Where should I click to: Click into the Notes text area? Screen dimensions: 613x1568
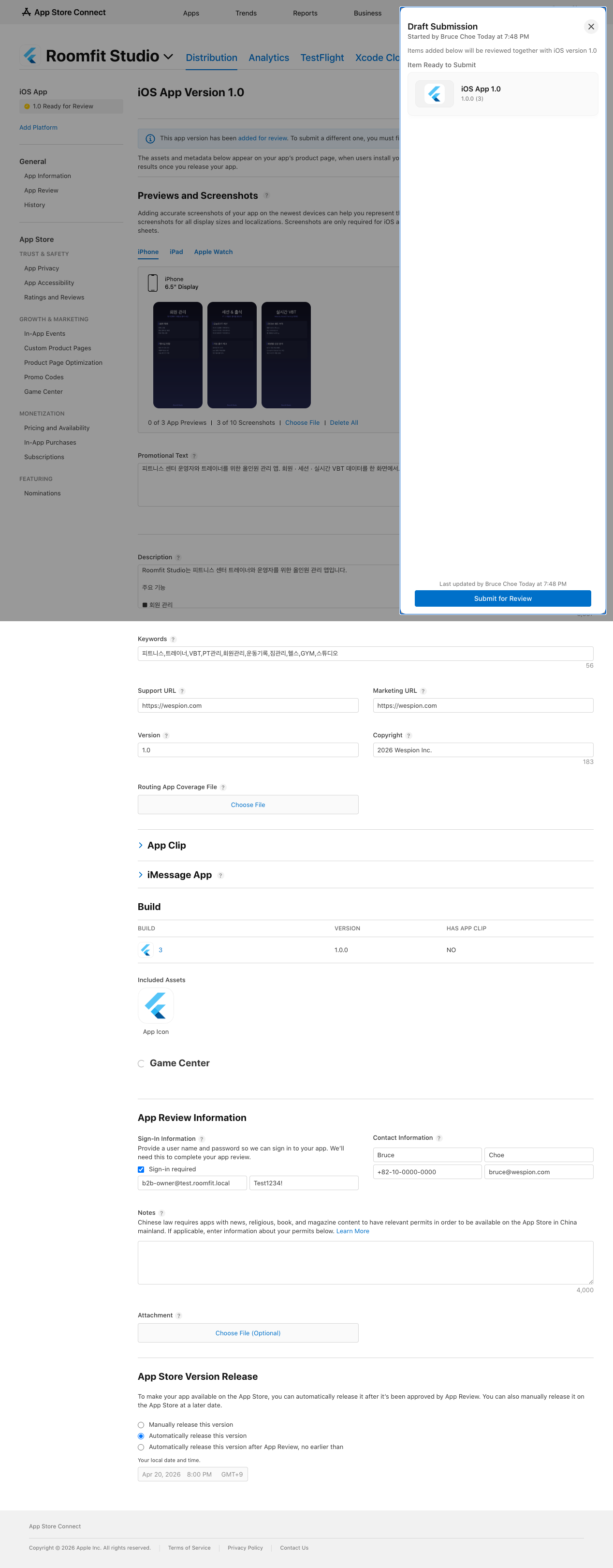tap(365, 1262)
